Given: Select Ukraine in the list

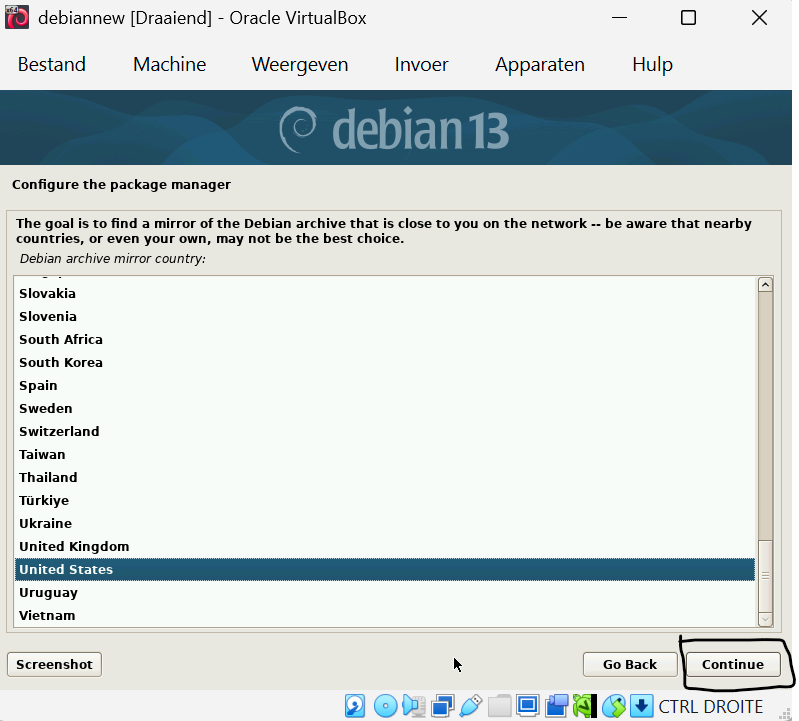Looking at the screenshot, I should point(385,523).
